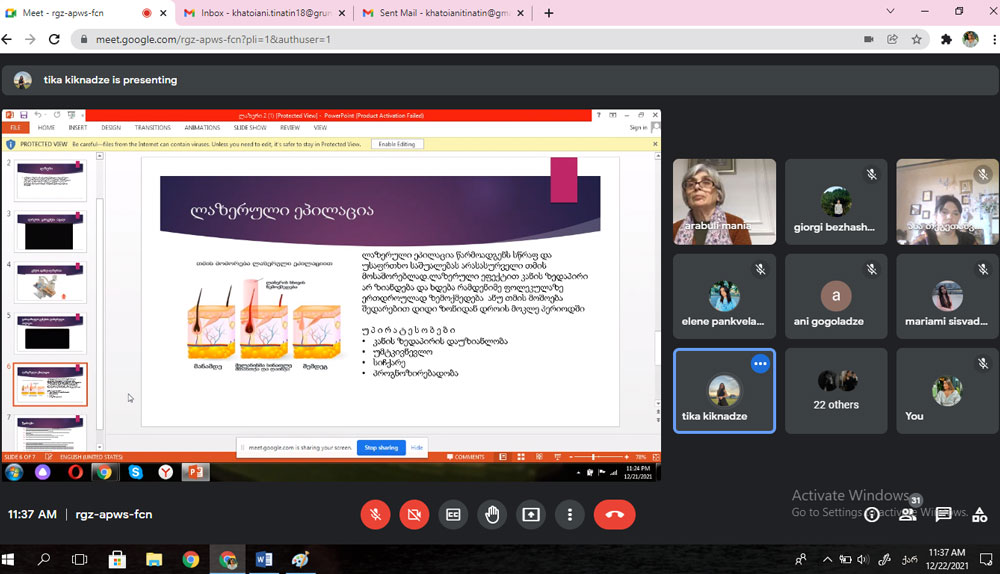Image resolution: width=1000 pixels, height=574 pixels.
Task: Expand the Chrome tab search chevron
Action: [x=891, y=12]
